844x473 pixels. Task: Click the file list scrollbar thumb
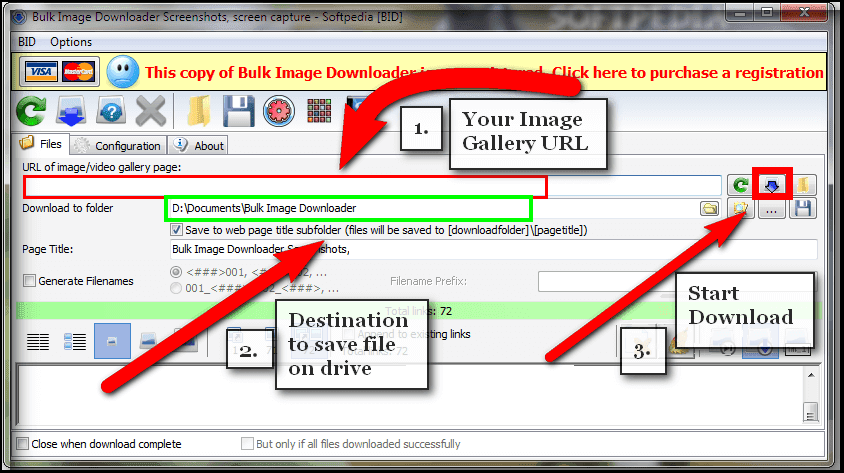tap(811, 412)
